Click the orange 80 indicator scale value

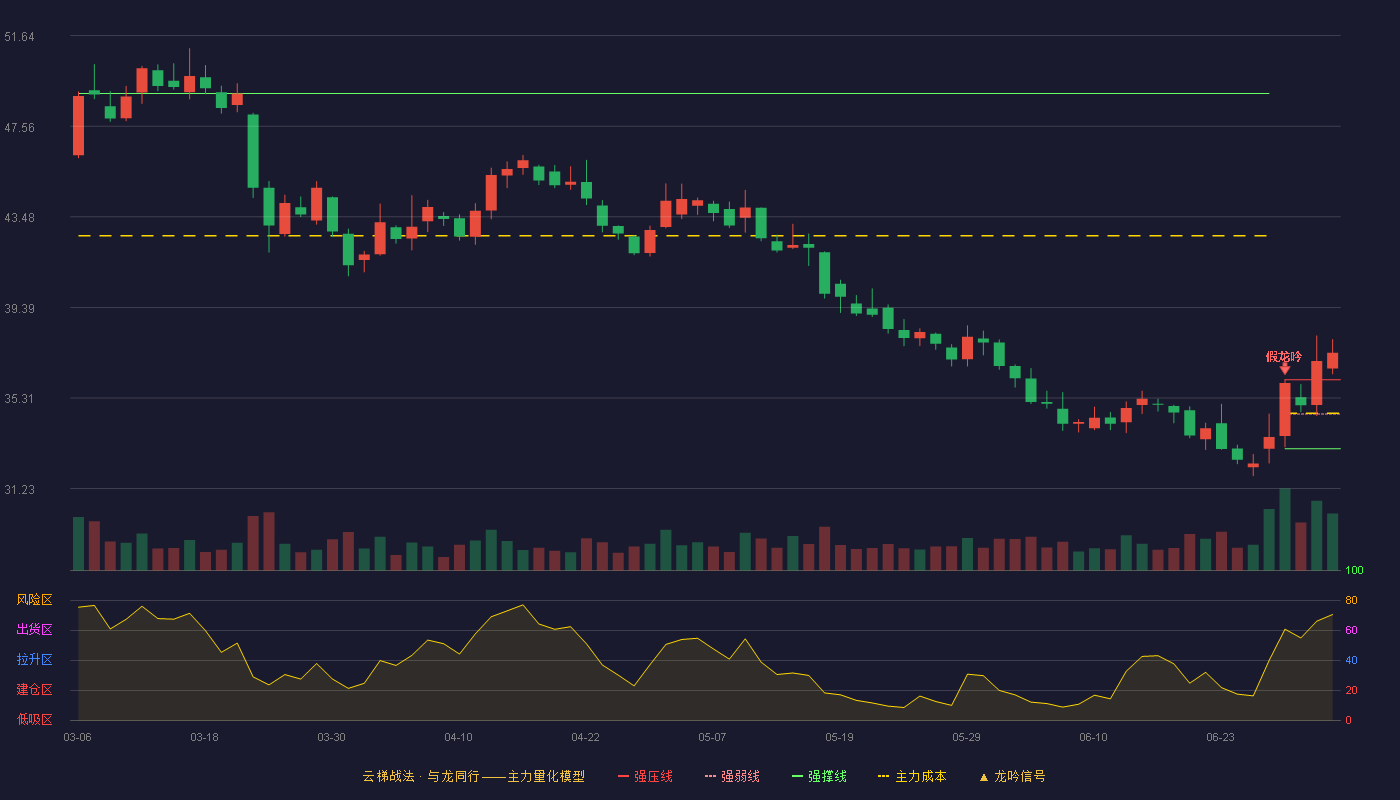point(1351,600)
